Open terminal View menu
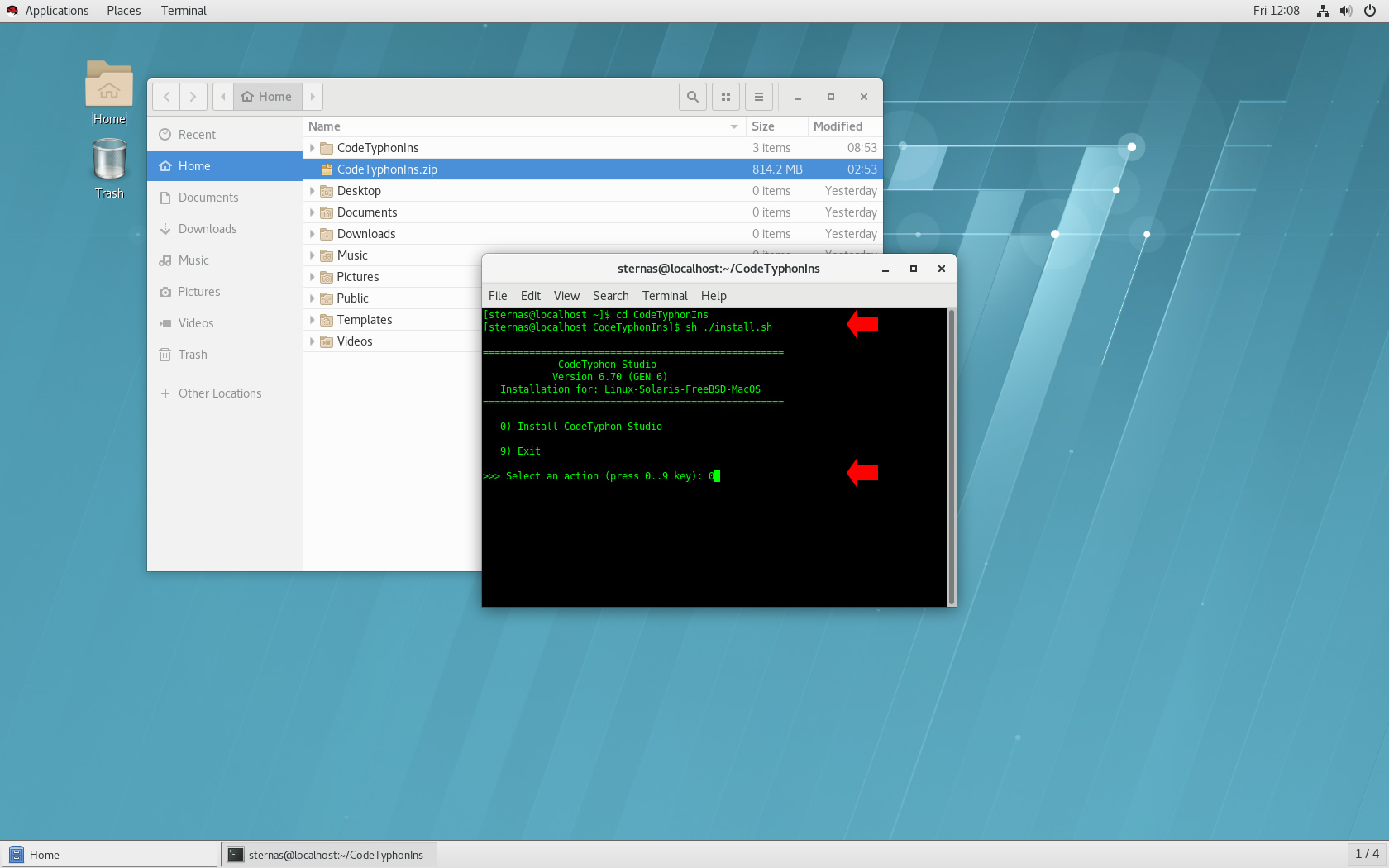Screen dimensions: 1389x868 [x=566, y=296]
